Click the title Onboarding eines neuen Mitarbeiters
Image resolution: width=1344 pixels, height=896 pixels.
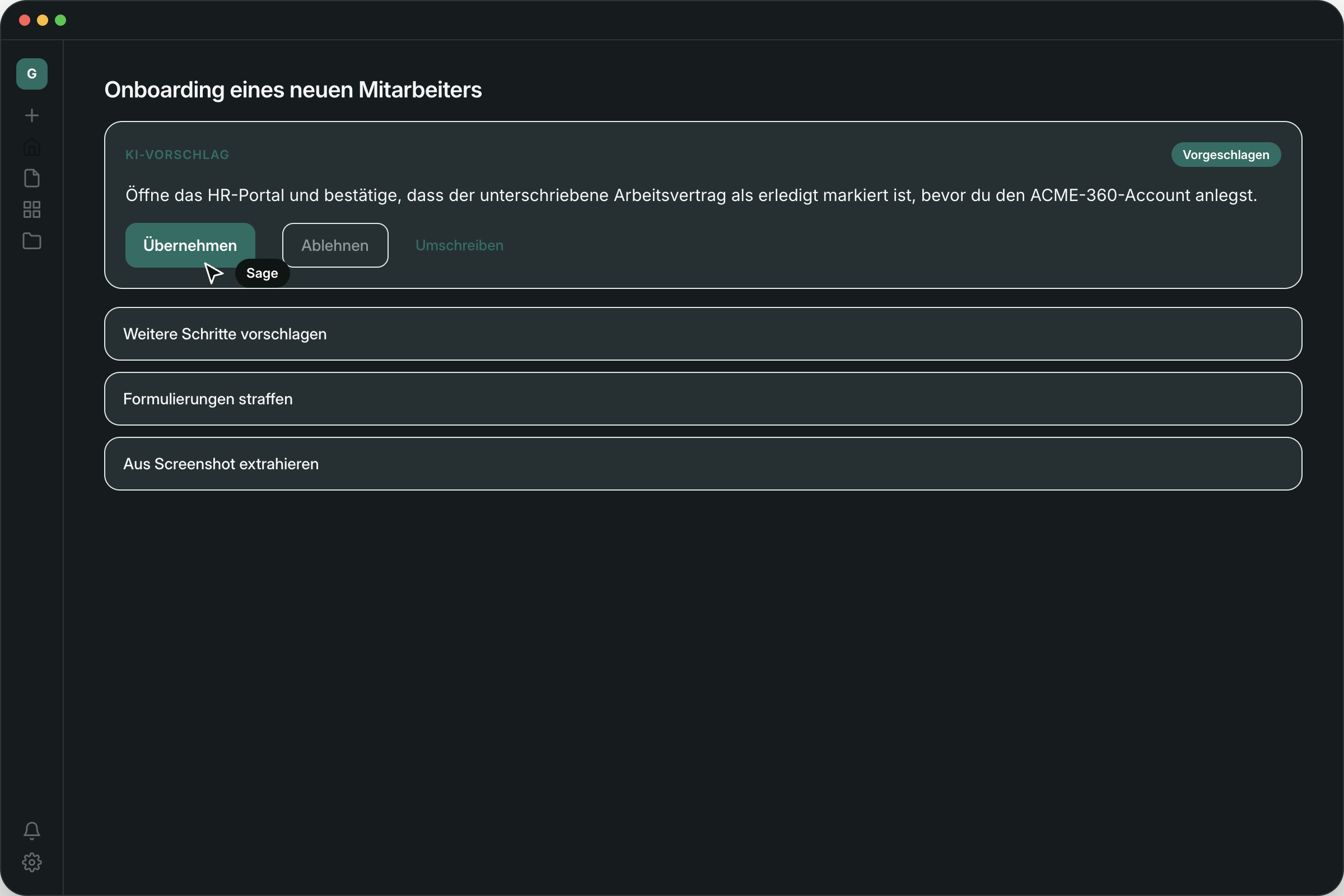coord(293,90)
